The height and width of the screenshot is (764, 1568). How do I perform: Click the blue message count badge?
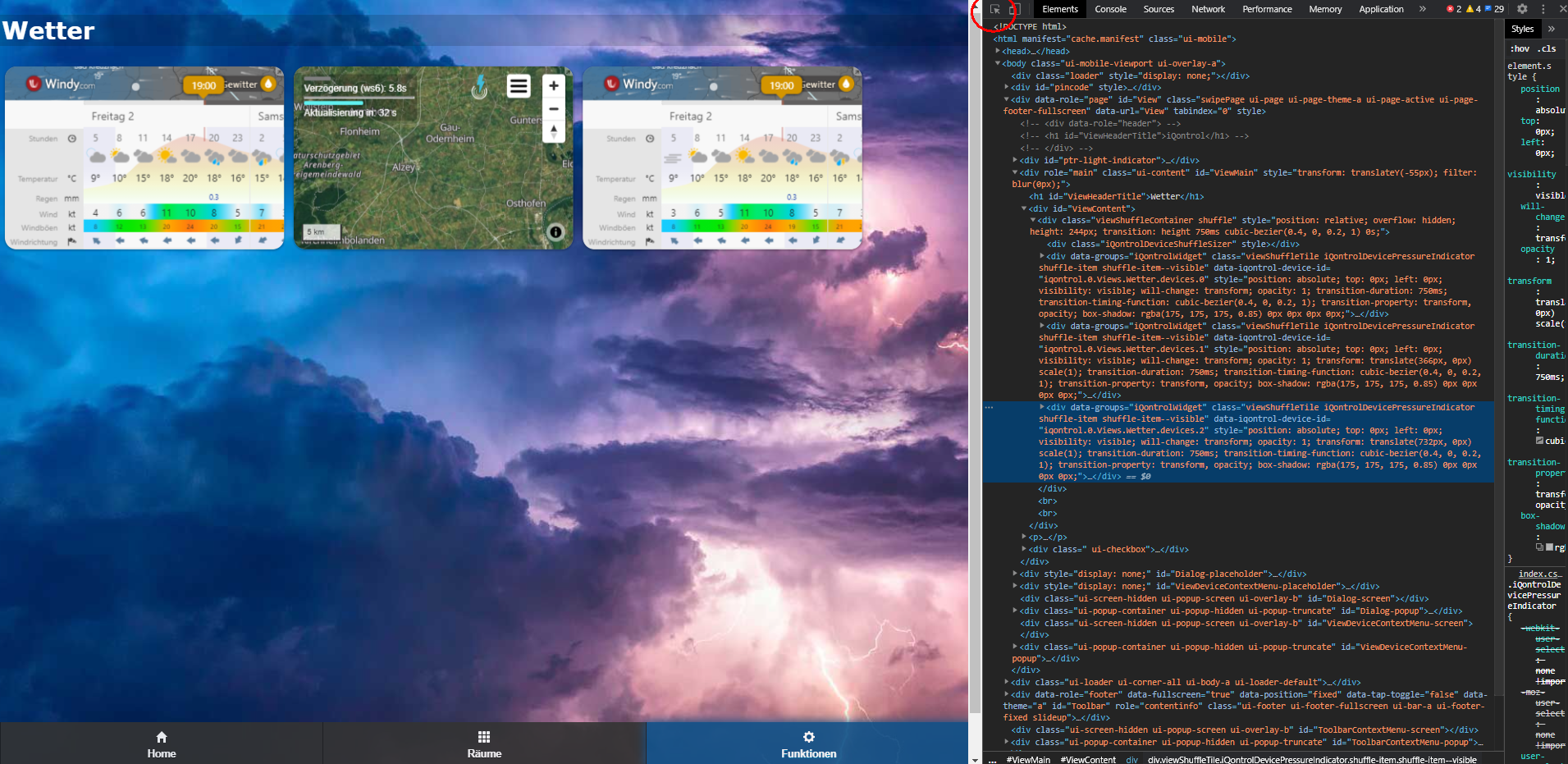(x=1495, y=9)
